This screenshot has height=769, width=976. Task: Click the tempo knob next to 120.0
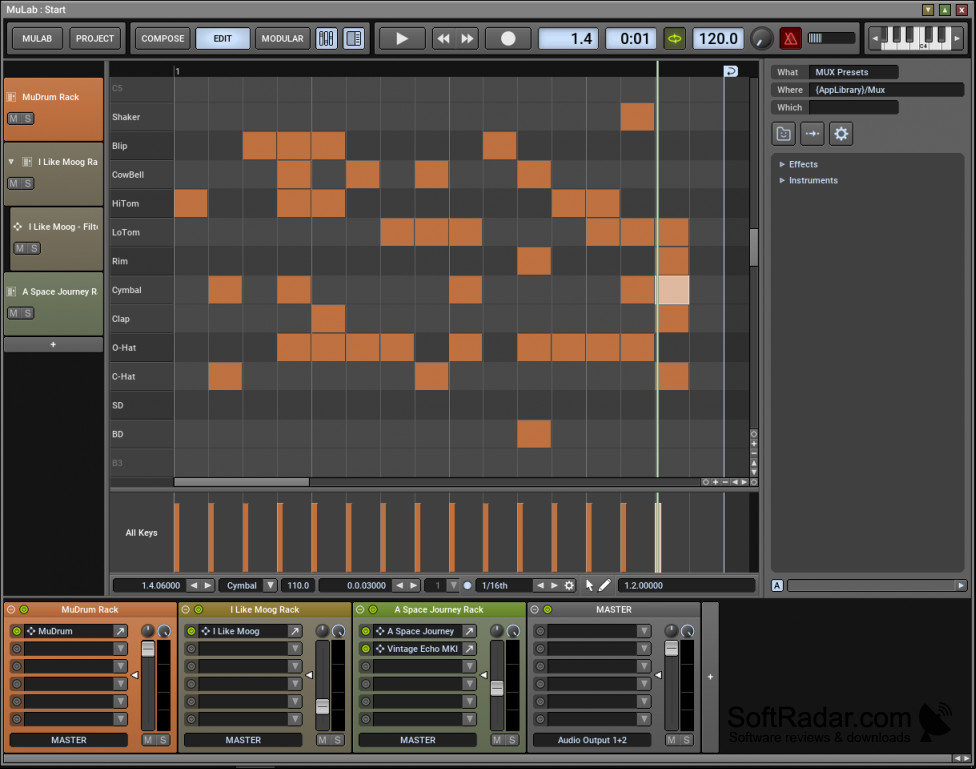pos(761,39)
